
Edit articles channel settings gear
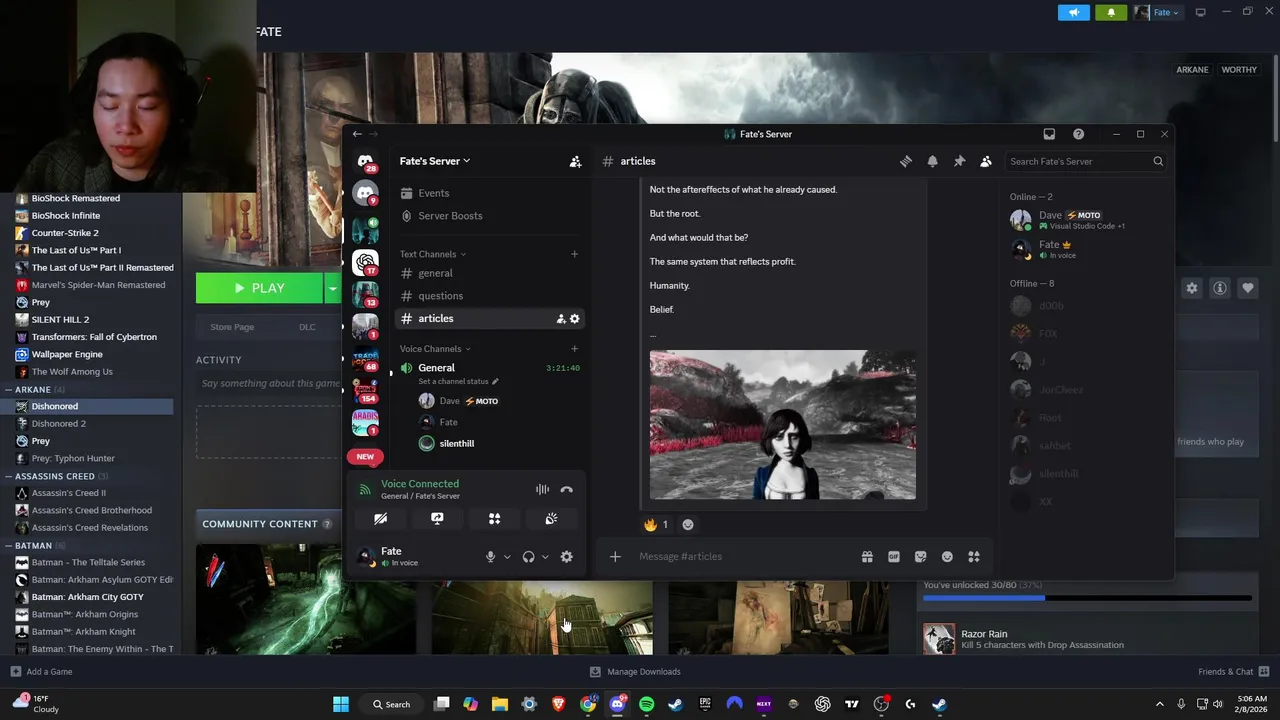pyautogui.click(x=574, y=318)
